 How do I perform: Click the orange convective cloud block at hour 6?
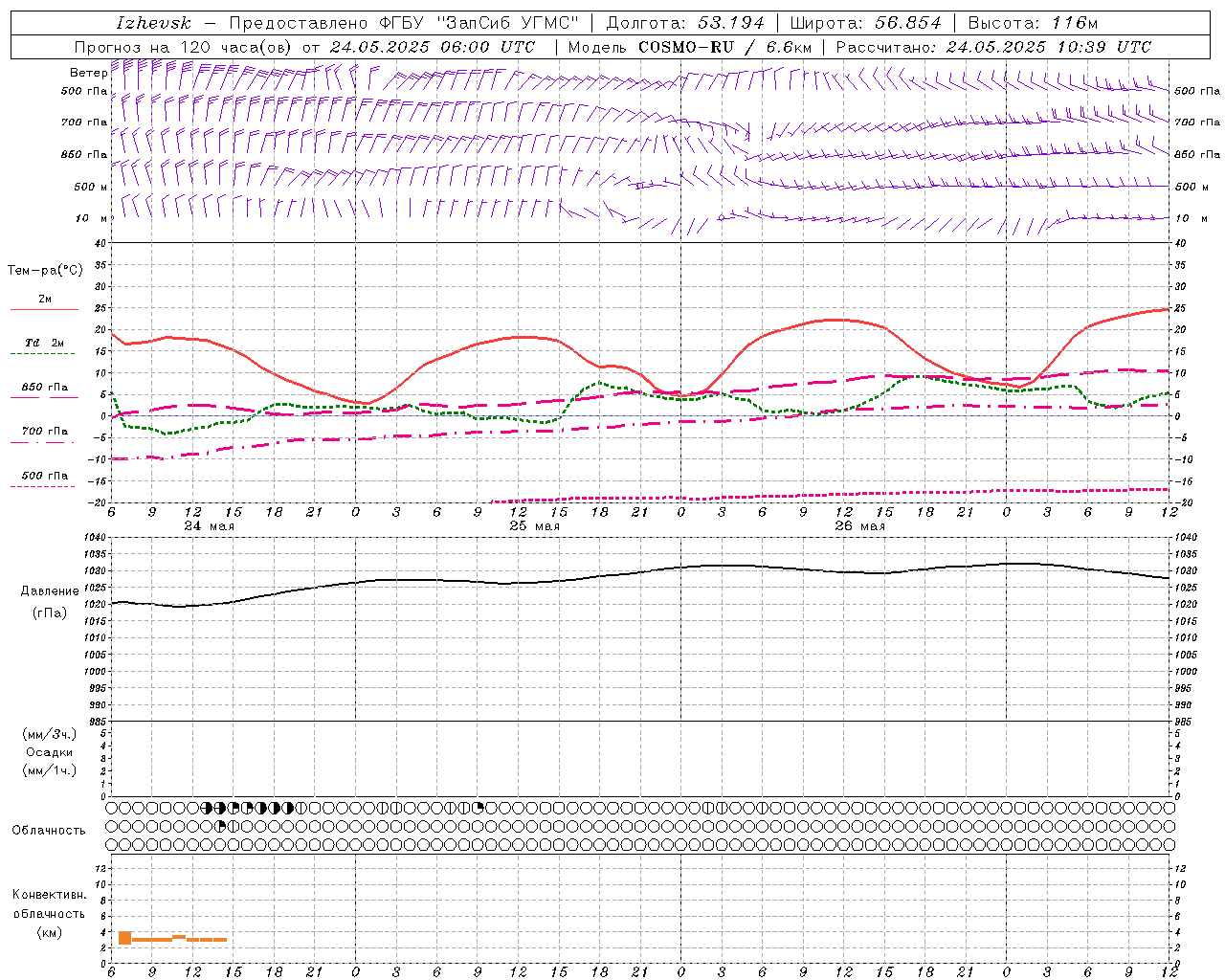(x=124, y=938)
